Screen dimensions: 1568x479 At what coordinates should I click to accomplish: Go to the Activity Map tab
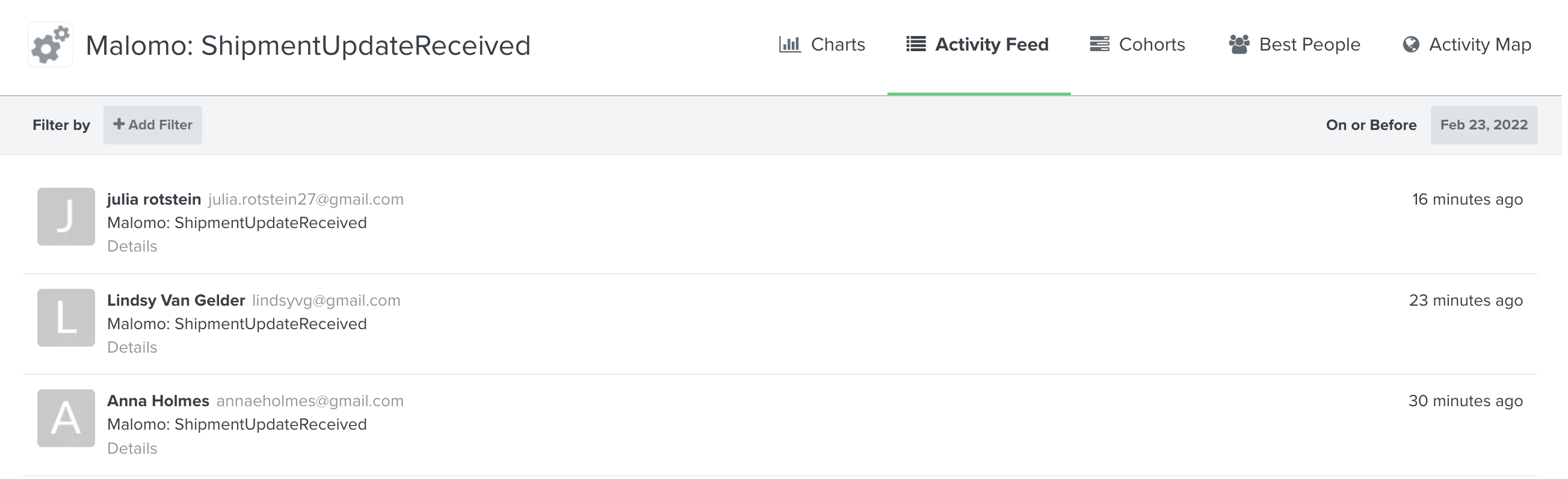tap(1479, 45)
